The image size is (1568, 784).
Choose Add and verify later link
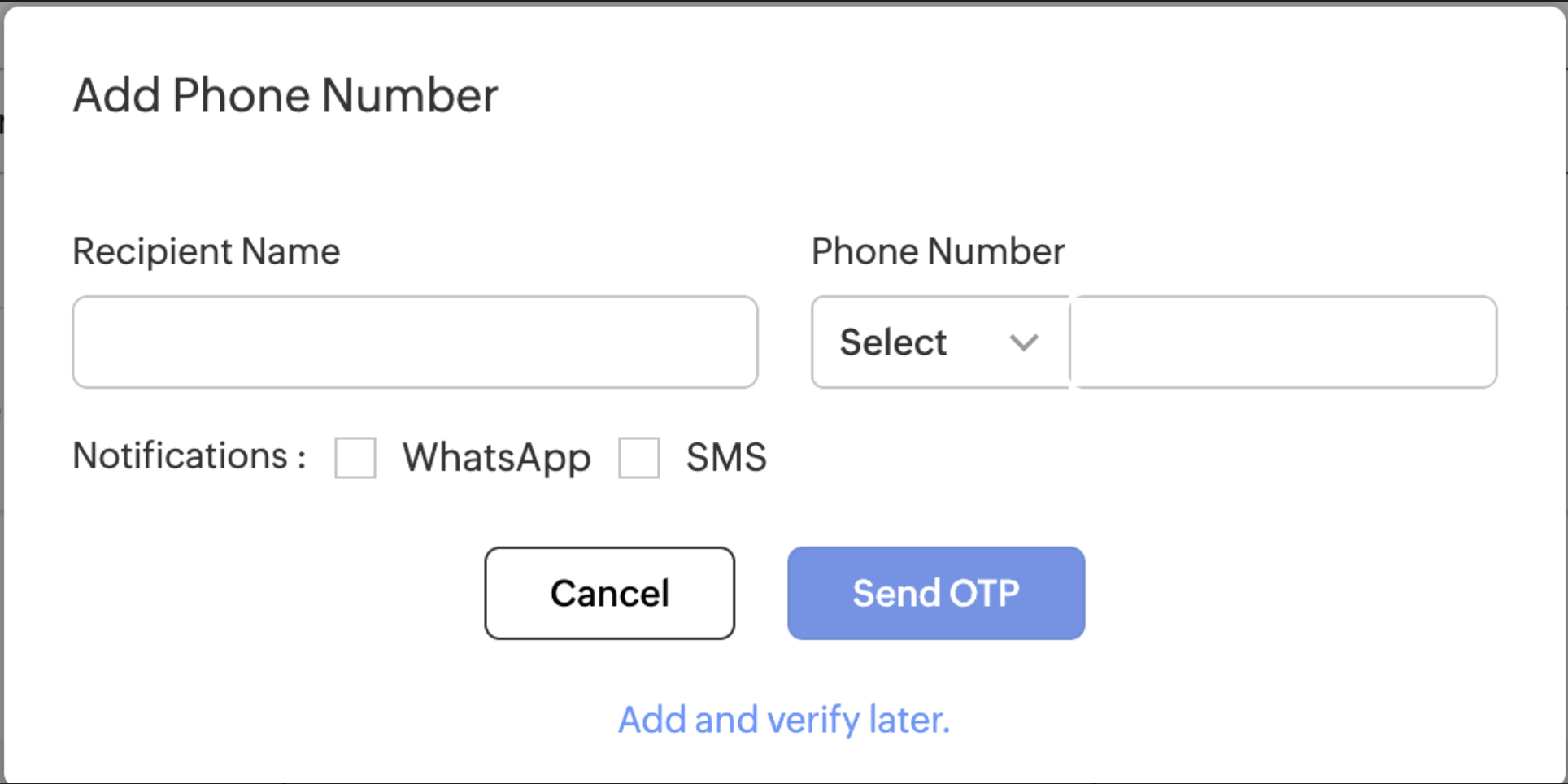(x=784, y=720)
